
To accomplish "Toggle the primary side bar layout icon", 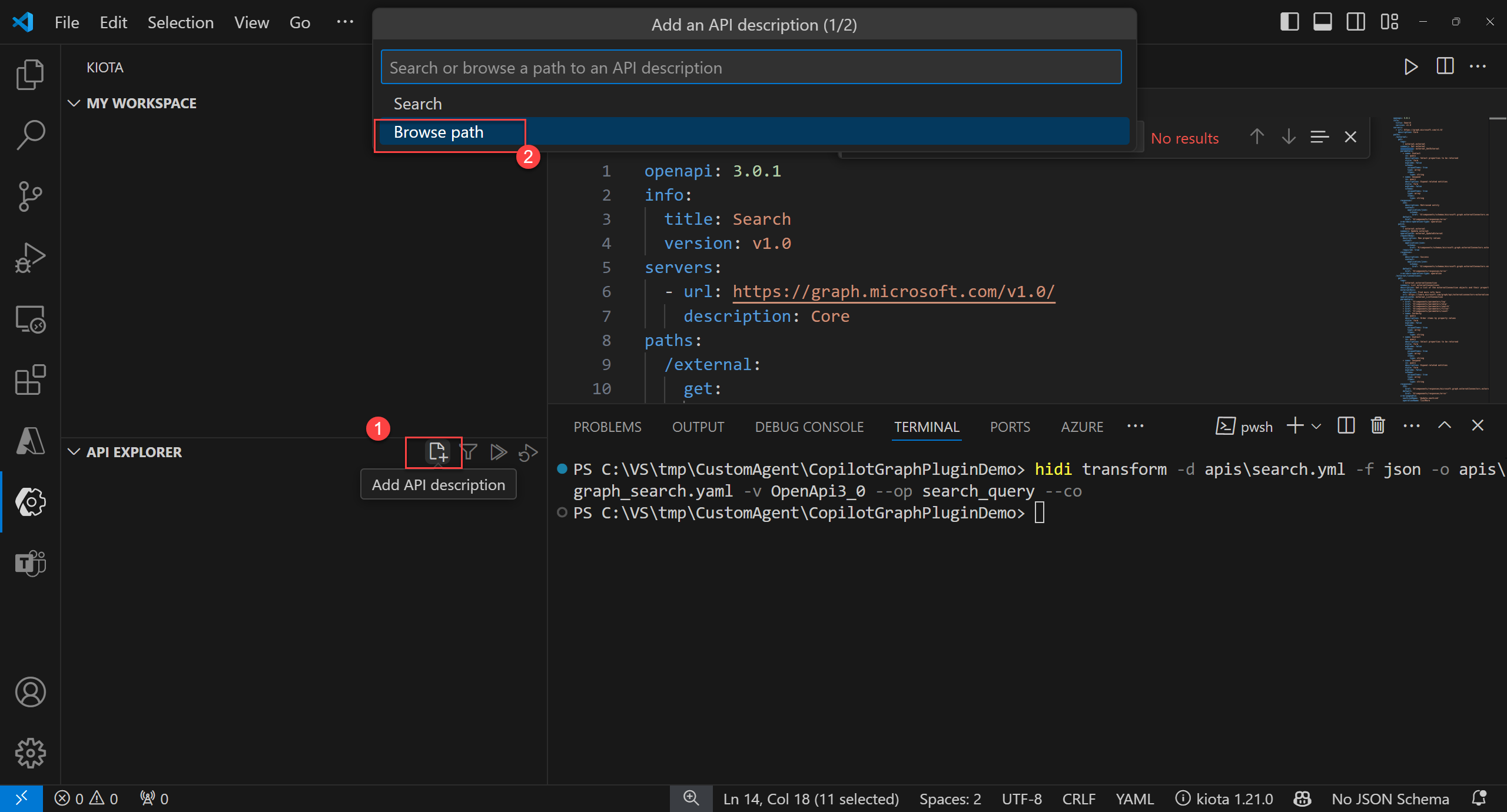I will coord(1289,22).
